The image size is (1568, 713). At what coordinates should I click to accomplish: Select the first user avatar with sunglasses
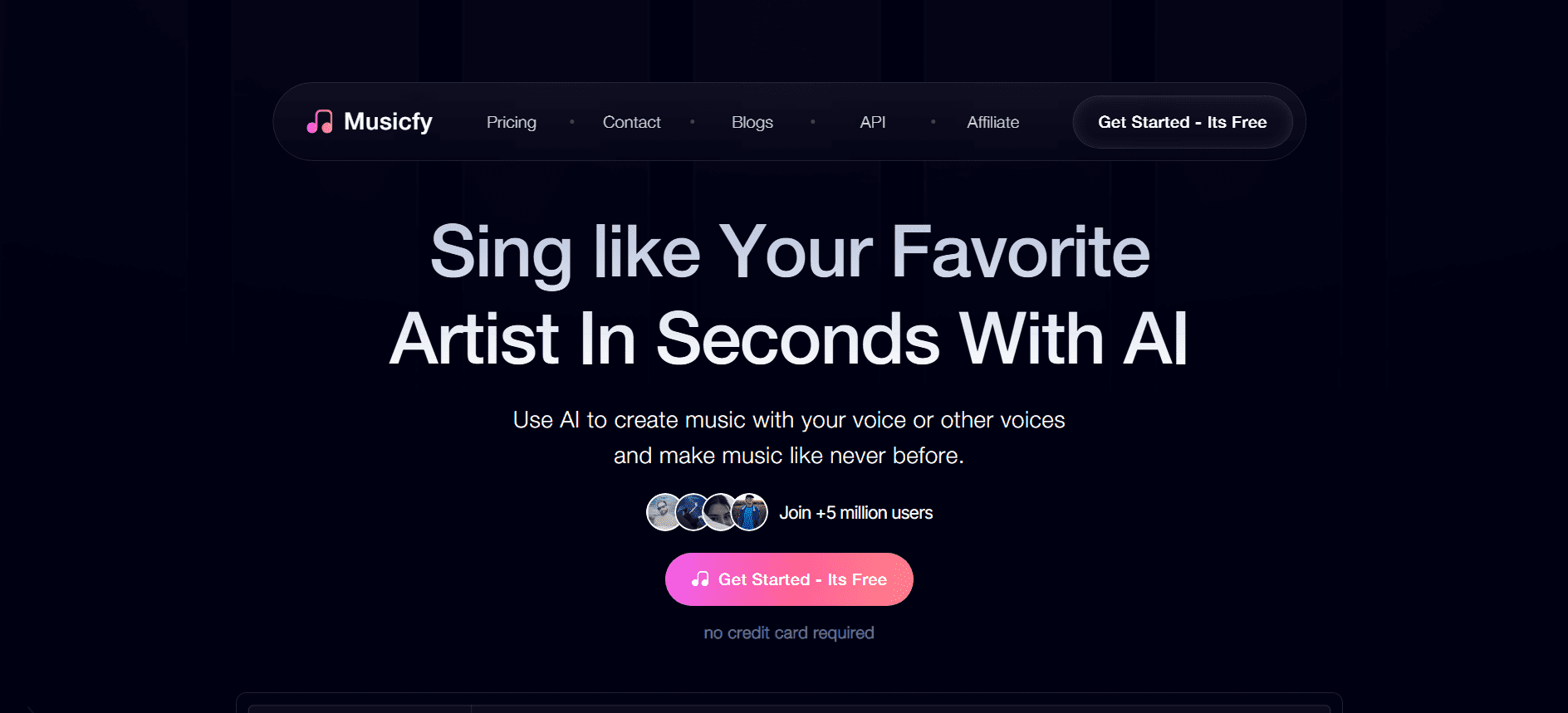click(662, 511)
